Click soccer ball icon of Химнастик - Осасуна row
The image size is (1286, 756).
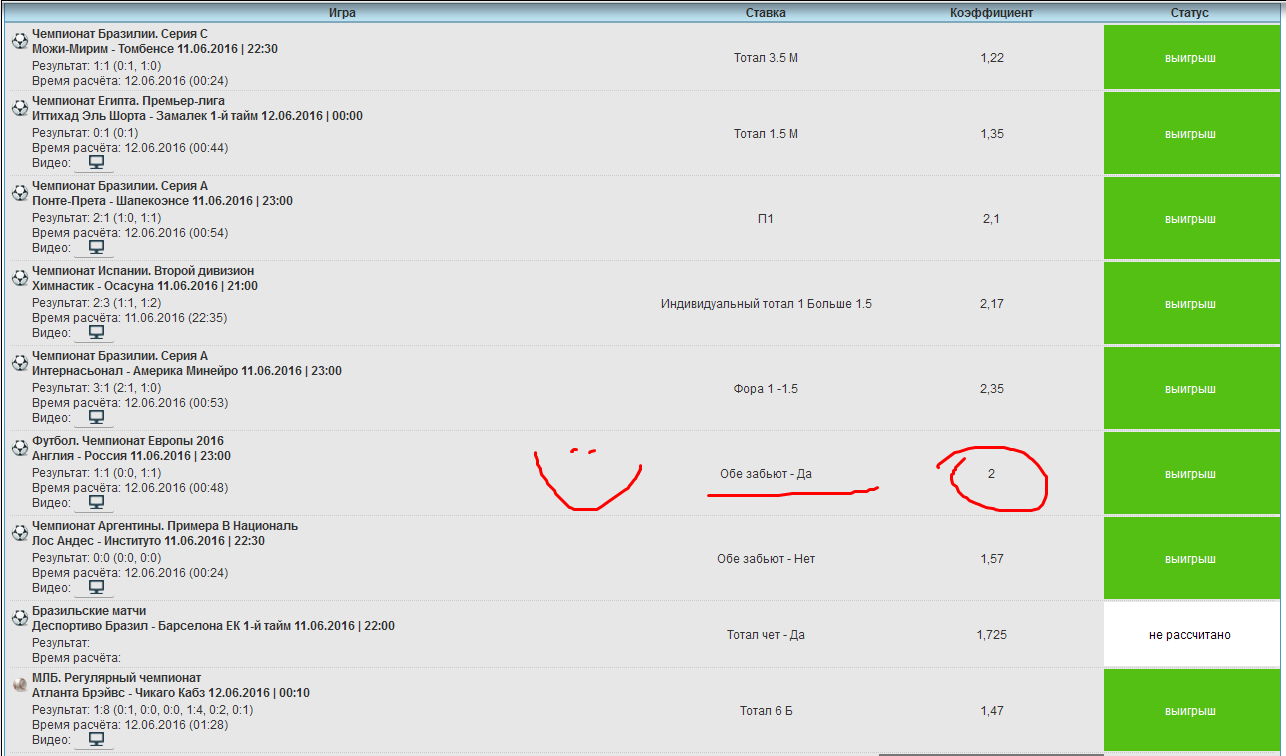tap(19, 278)
